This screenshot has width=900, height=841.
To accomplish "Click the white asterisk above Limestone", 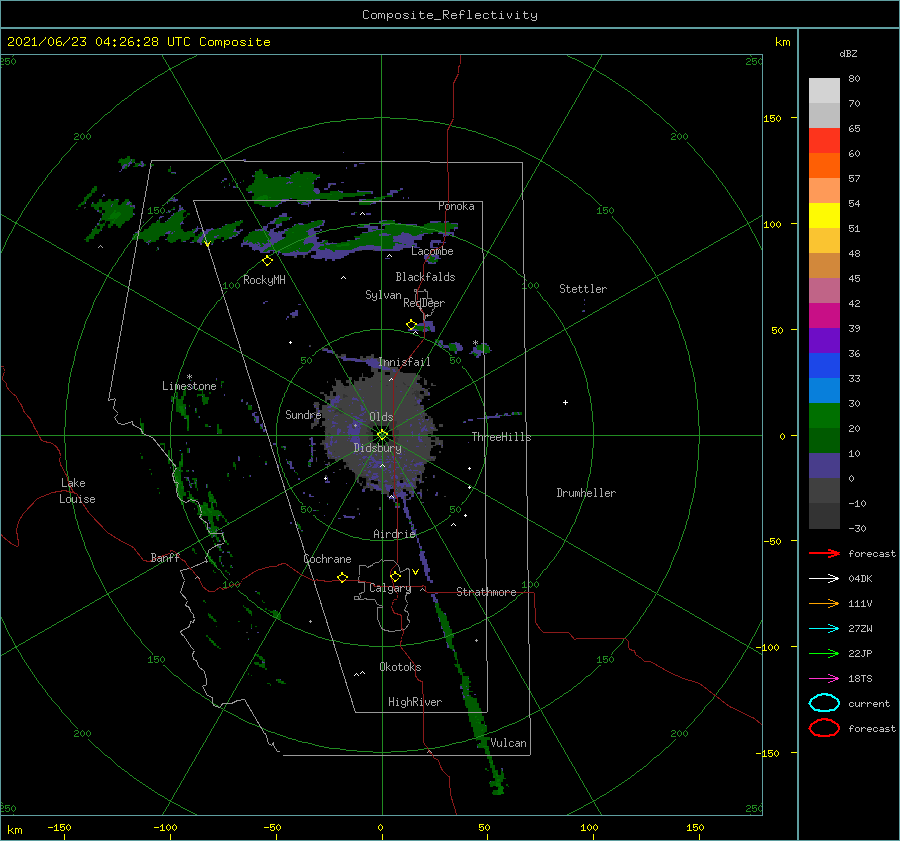I will coord(189,378).
